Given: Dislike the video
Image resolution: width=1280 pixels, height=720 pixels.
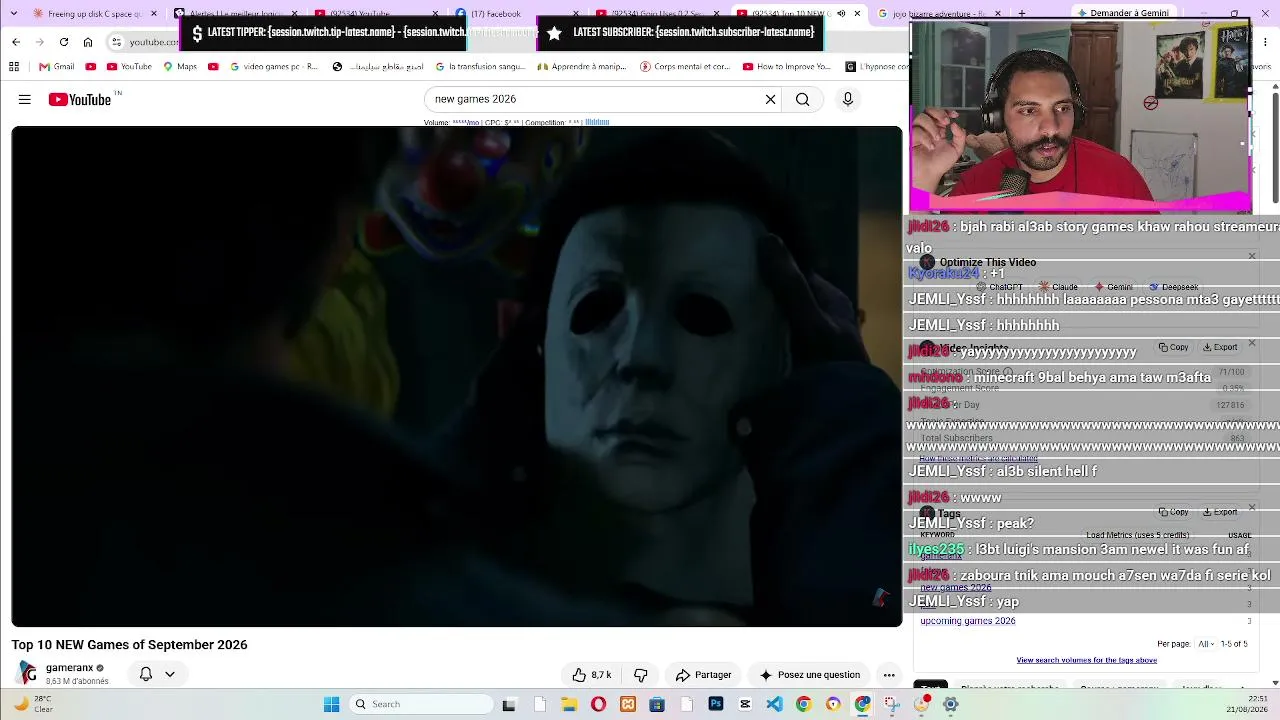Looking at the screenshot, I should (x=641, y=675).
